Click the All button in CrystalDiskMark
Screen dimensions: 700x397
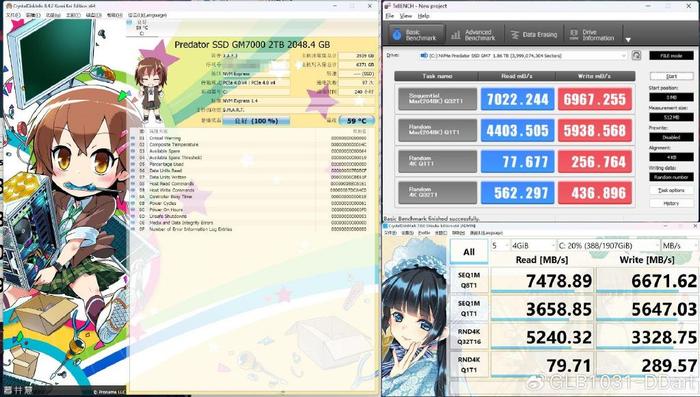(x=469, y=252)
